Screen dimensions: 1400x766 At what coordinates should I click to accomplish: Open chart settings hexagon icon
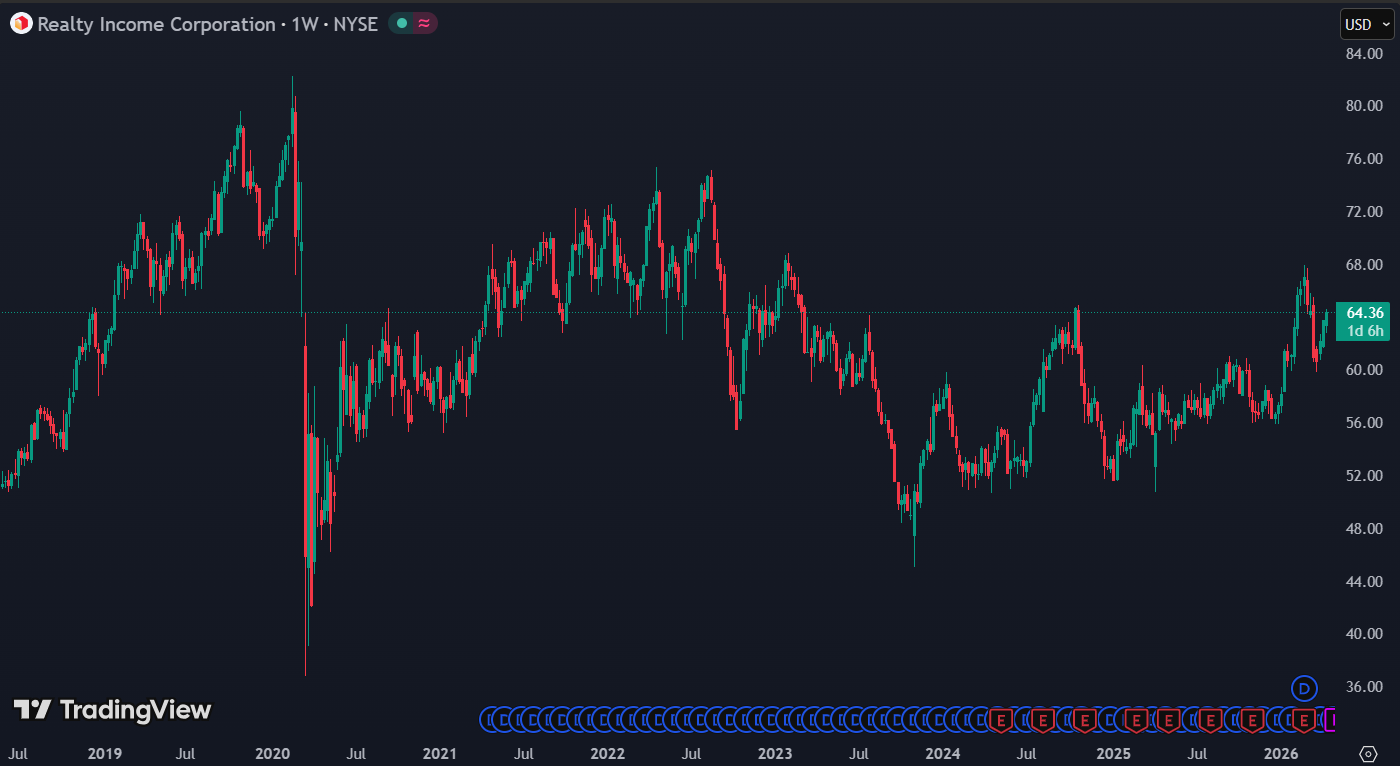1368,754
